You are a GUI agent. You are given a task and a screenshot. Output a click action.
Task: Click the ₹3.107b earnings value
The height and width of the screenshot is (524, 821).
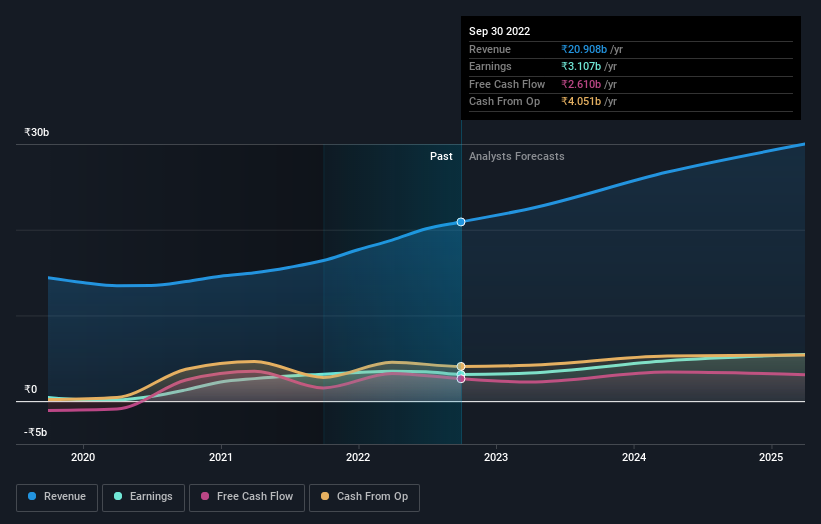pyautogui.click(x=581, y=66)
